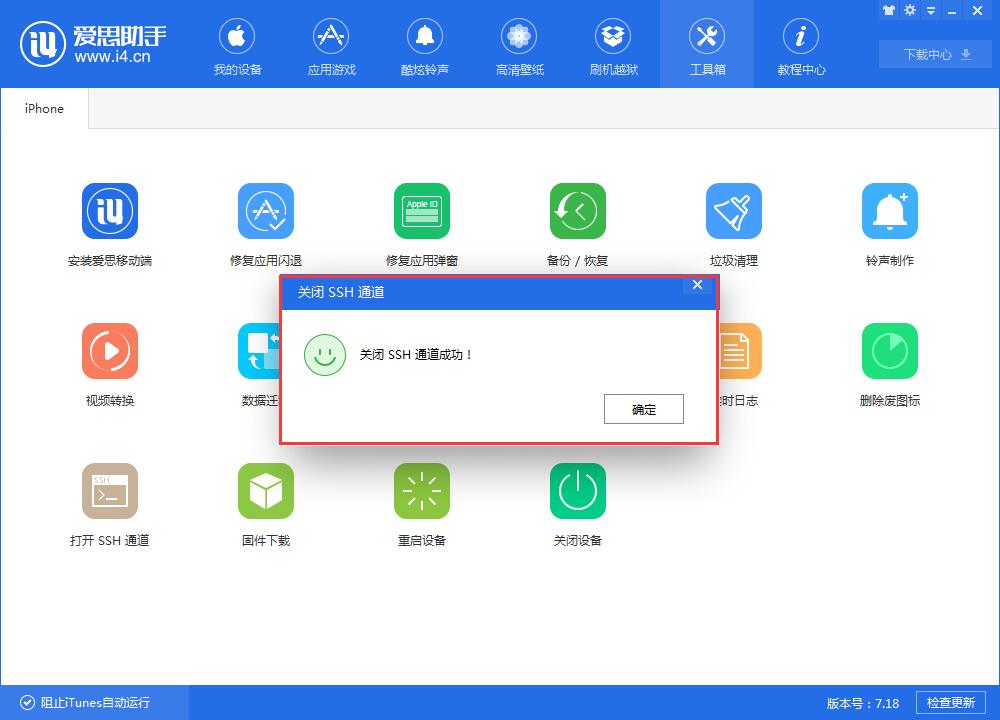The width and height of the screenshot is (1000, 720).
Task: Click 确定 in SSH dialog
Action: click(643, 409)
